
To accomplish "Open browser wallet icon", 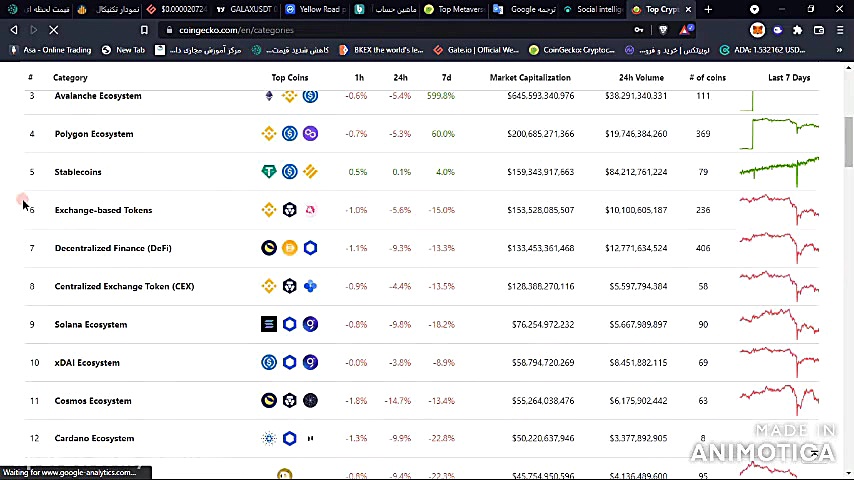I will pyautogui.click(x=819, y=30).
